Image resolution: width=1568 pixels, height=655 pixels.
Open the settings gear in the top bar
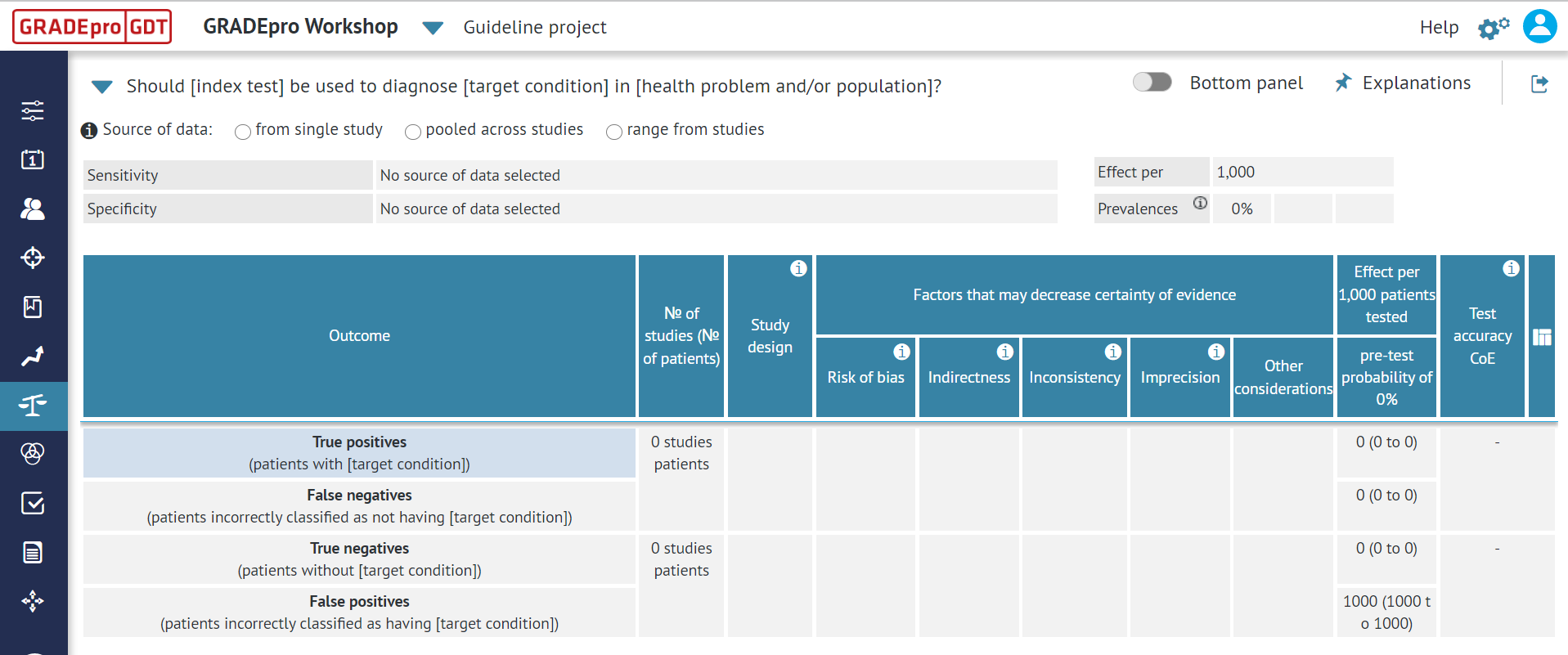click(x=1493, y=27)
